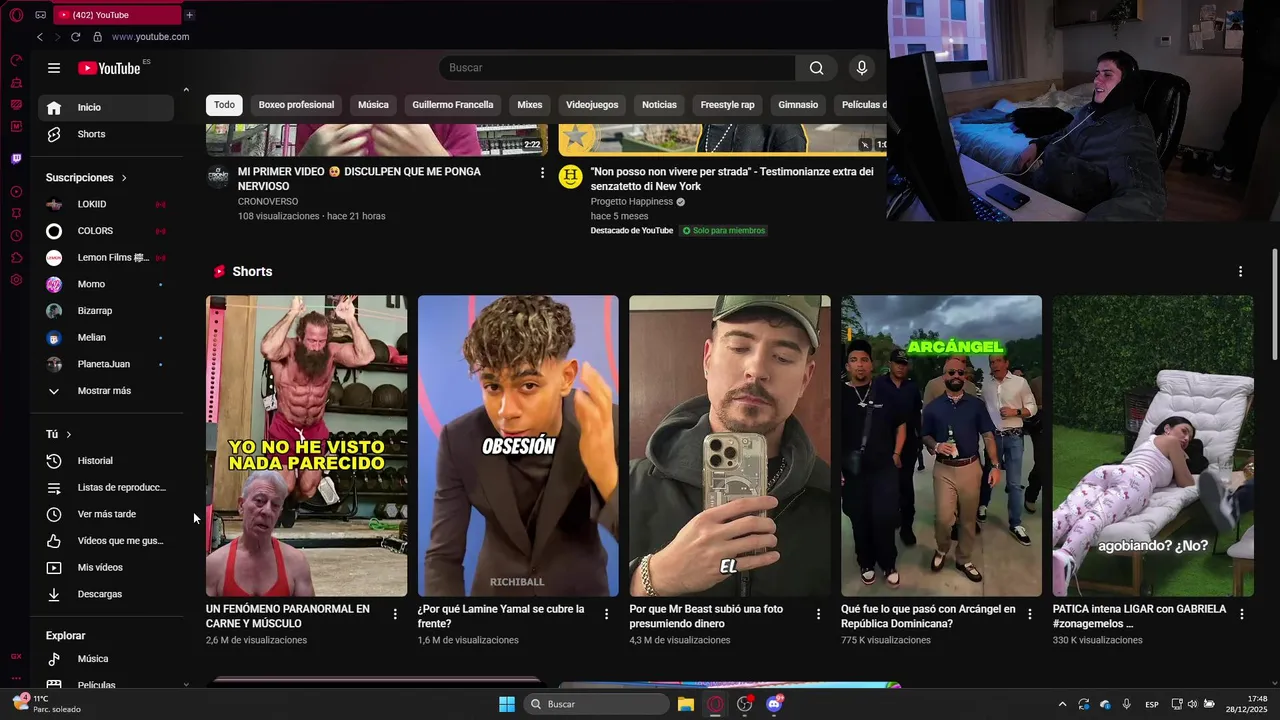Toggle YouTube hamburger guide menu
1280x720 pixels.
[54, 68]
